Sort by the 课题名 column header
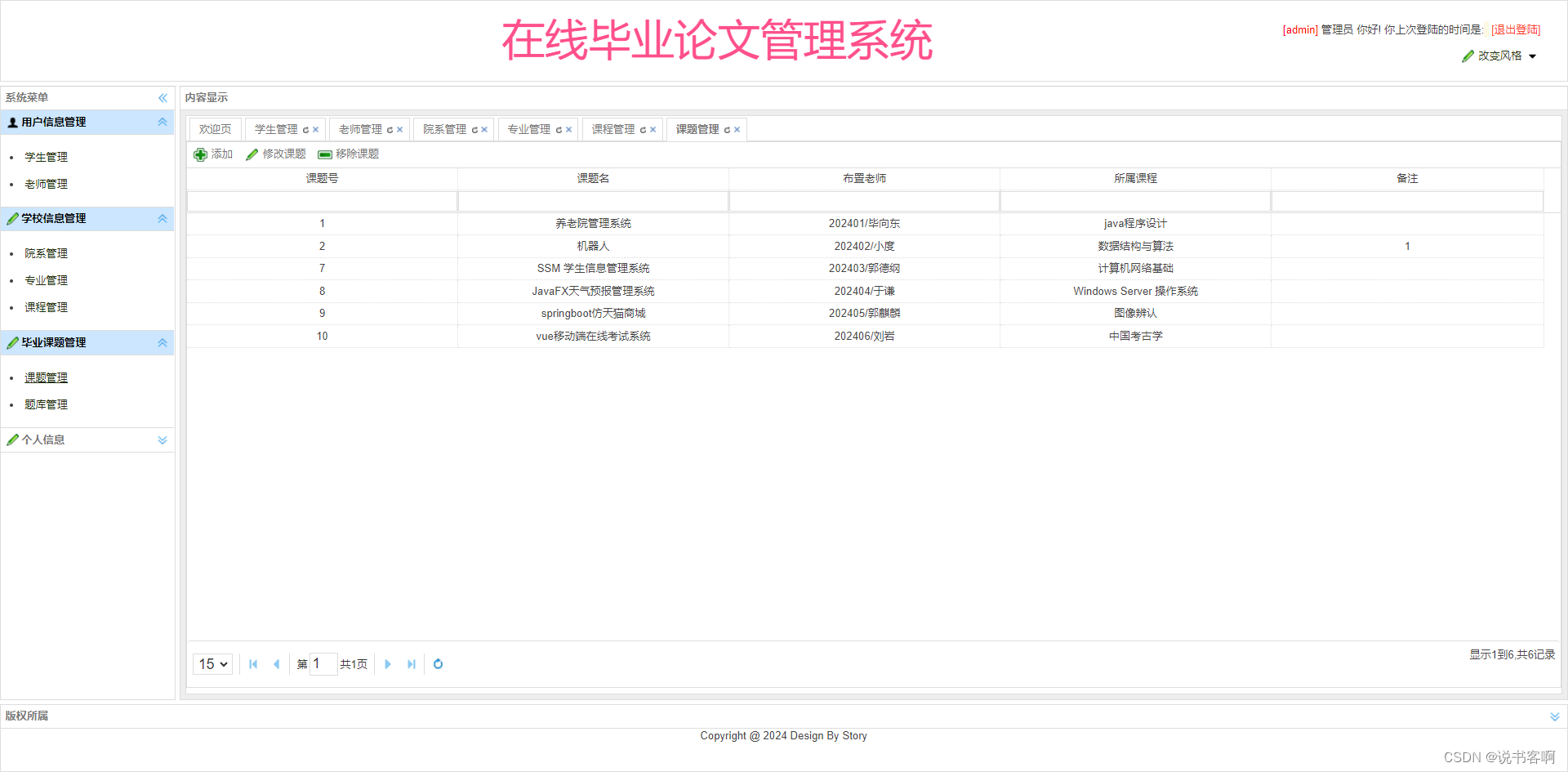This screenshot has height=772, width=1568. coord(594,179)
